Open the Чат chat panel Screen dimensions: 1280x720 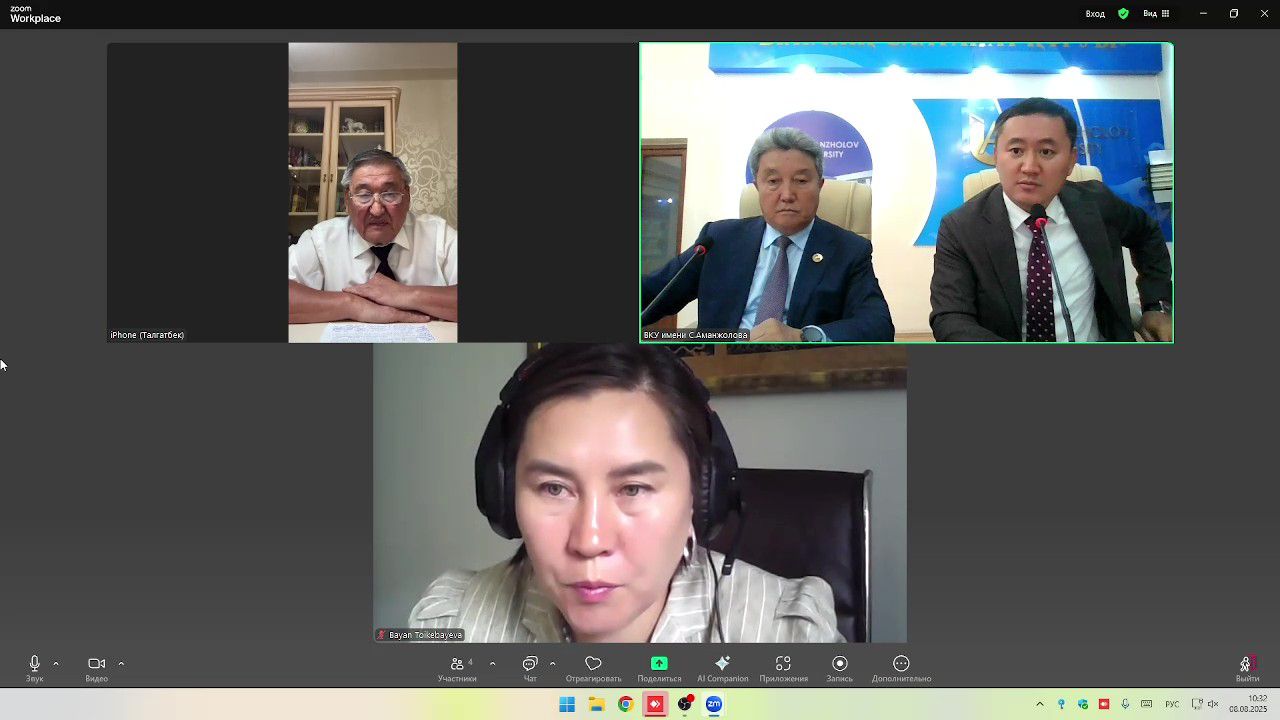click(x=530, y=668)
